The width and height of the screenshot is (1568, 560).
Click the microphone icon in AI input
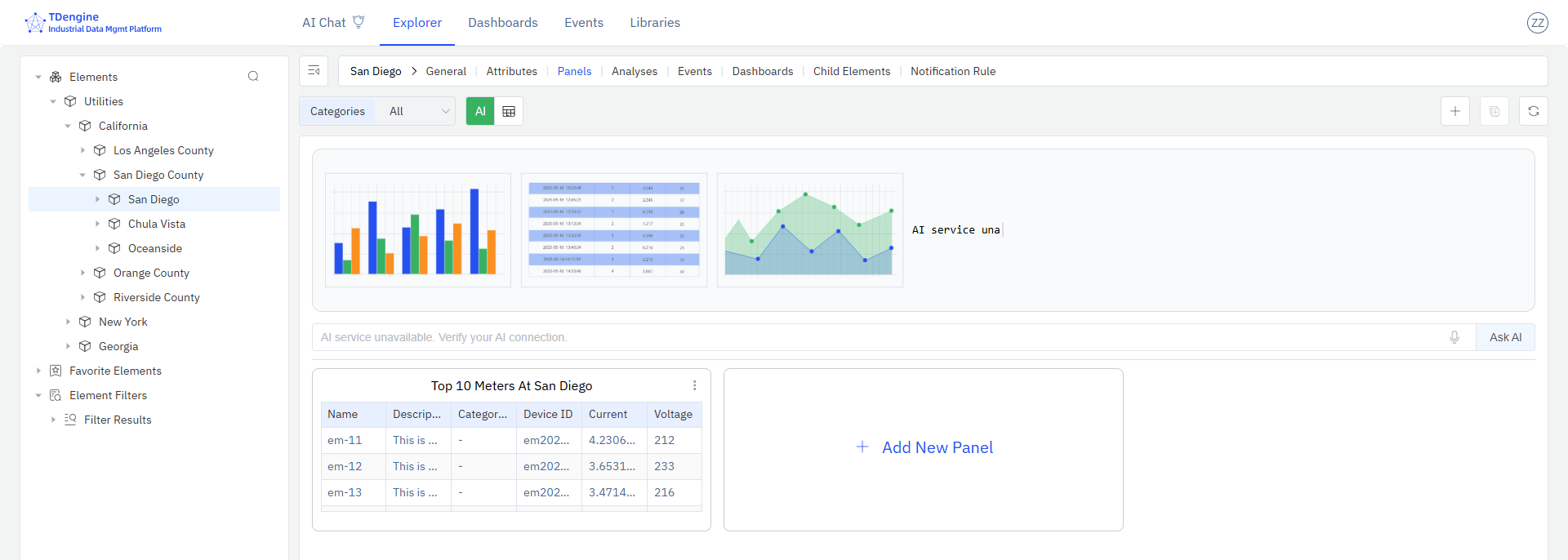[x=1454, y=337]
